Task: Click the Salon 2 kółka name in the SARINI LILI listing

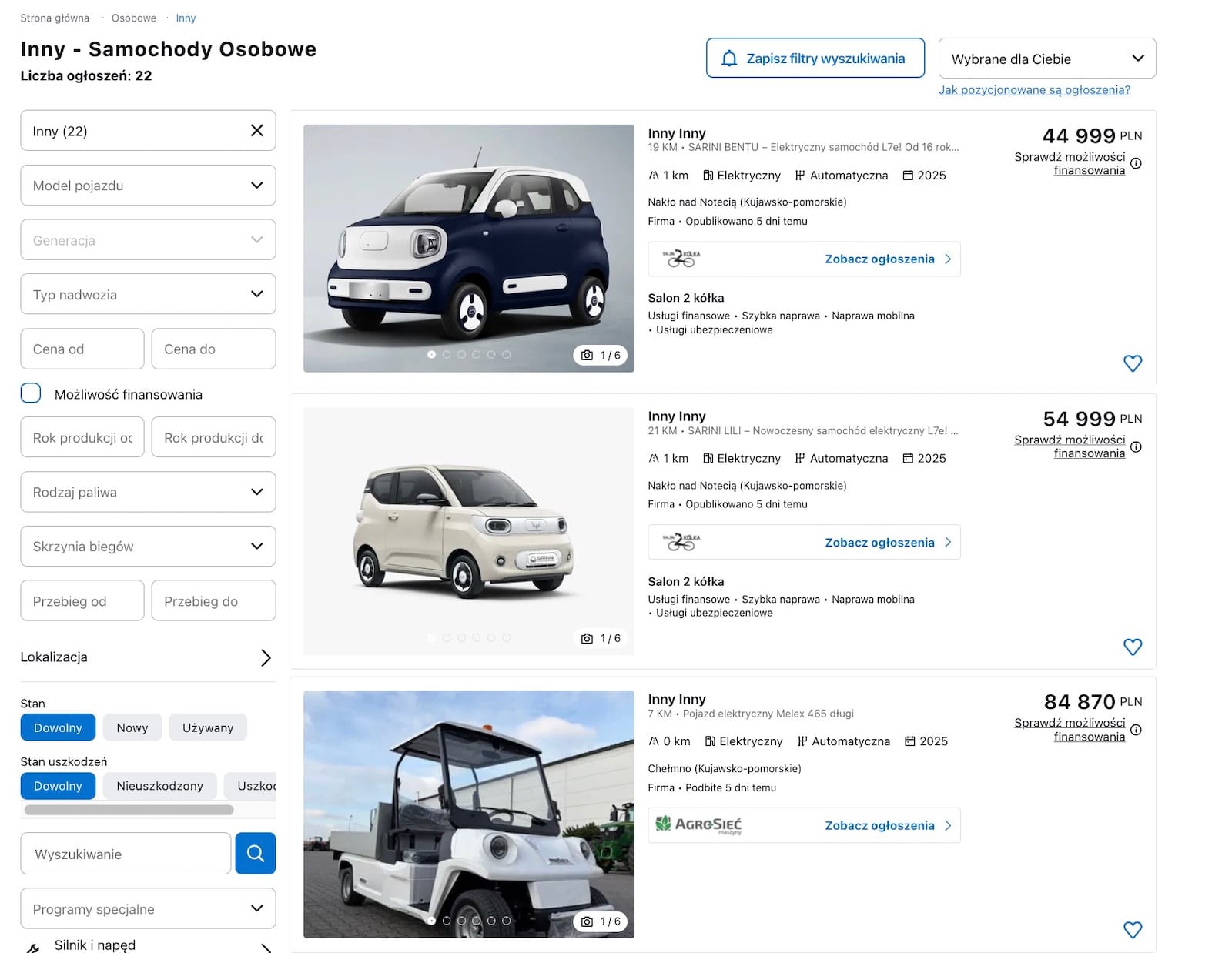Action: 686,581
